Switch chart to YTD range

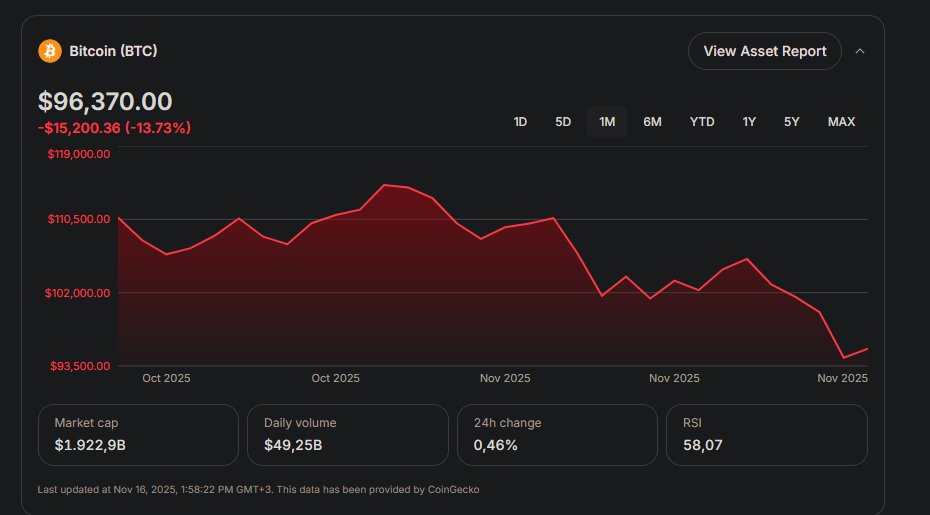coord(702,122)
